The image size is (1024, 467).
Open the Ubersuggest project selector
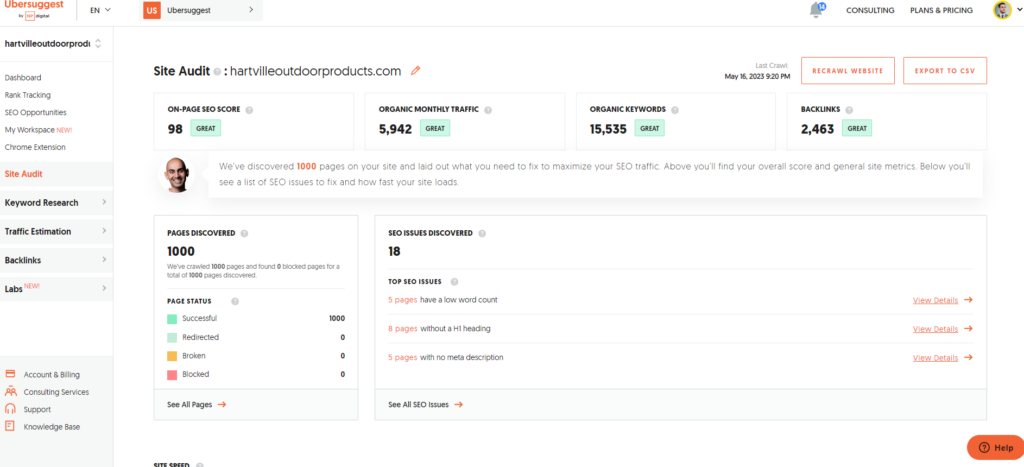[x=202, y=10]
